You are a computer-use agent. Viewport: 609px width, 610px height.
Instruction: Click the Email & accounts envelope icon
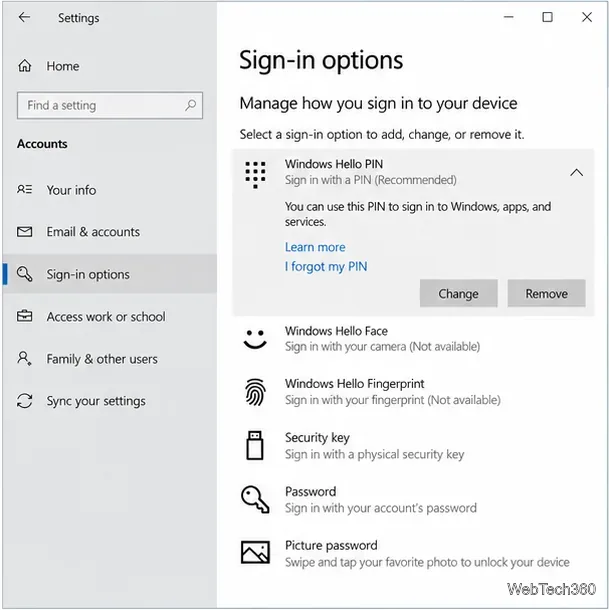[x=25, y=232]
